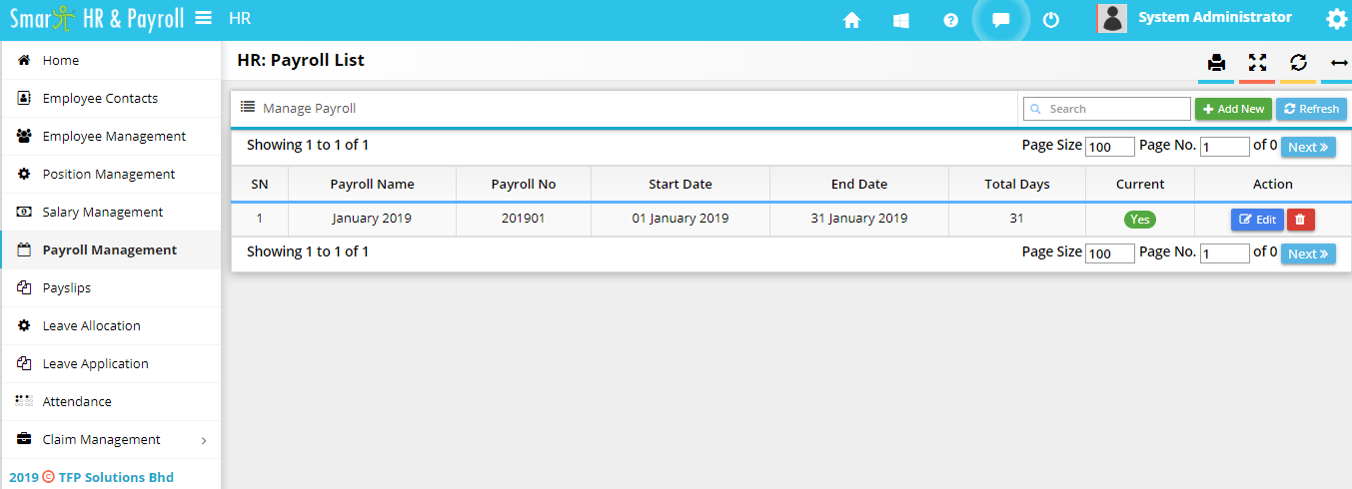Click the power logout icon
Screen dimensions: 1352x489
point(1051,20)
